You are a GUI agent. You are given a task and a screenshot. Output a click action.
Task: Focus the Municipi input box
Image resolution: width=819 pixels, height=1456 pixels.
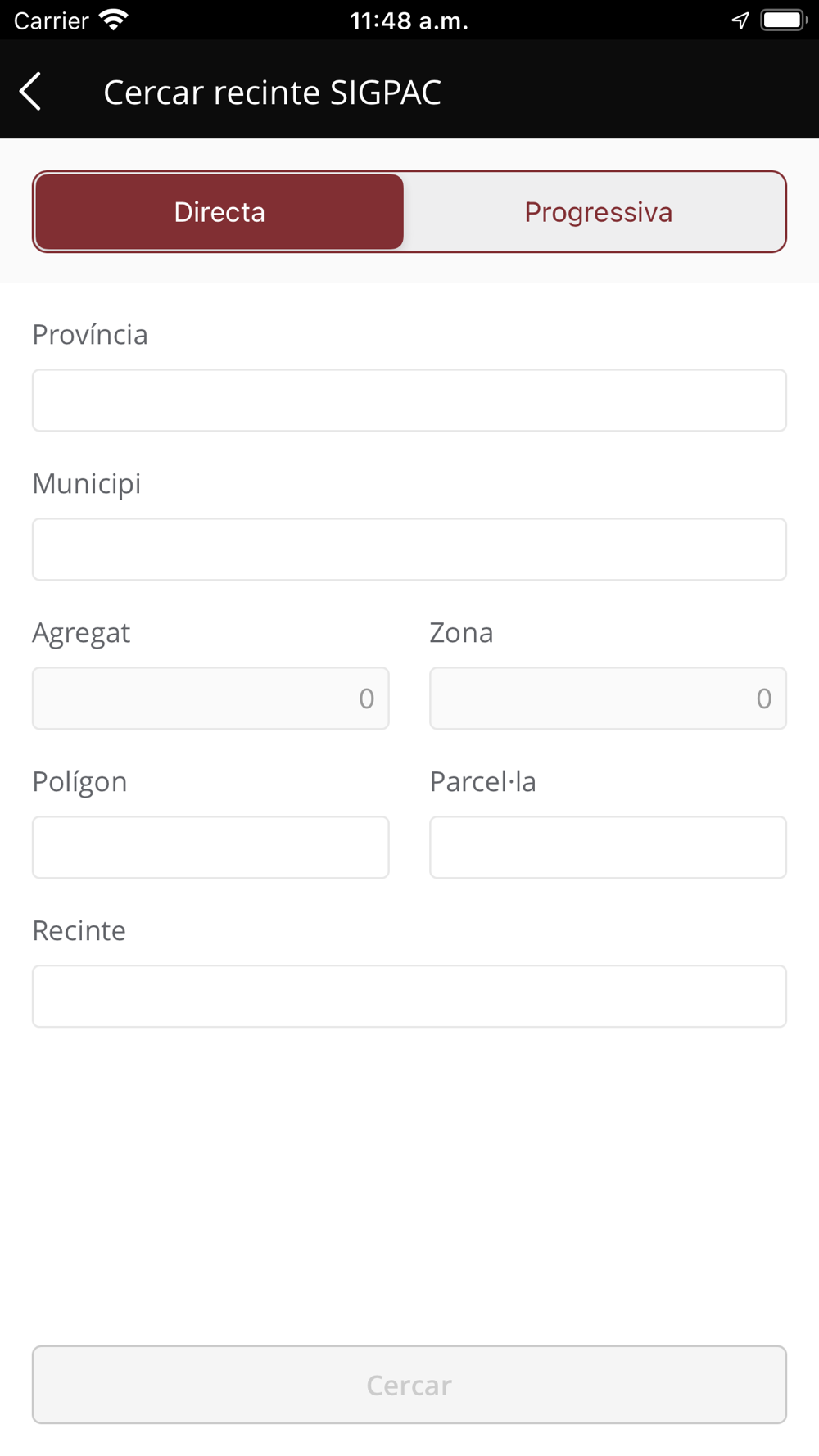(x=409, y=549)
